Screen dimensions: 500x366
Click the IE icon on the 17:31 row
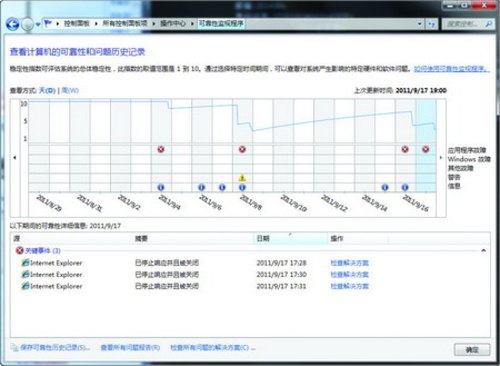pyautogui.click(x=25, y=286)
